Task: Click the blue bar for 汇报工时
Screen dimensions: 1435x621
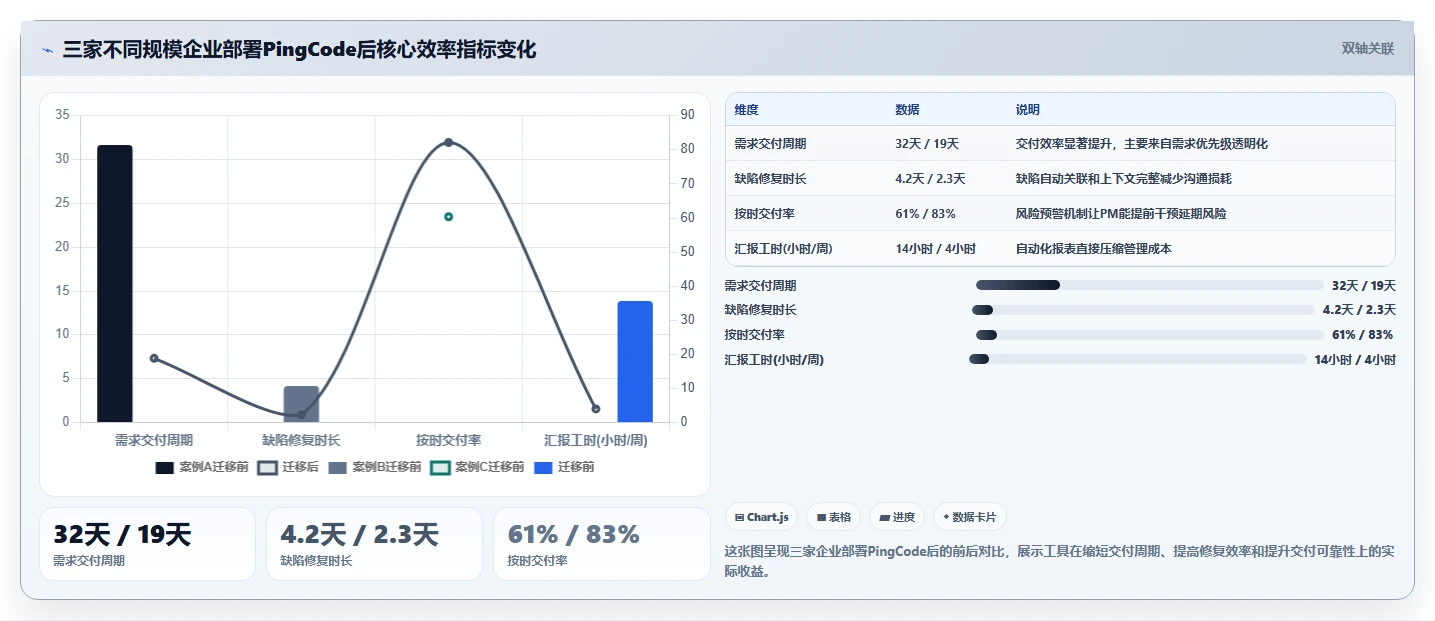Action: 635,361
